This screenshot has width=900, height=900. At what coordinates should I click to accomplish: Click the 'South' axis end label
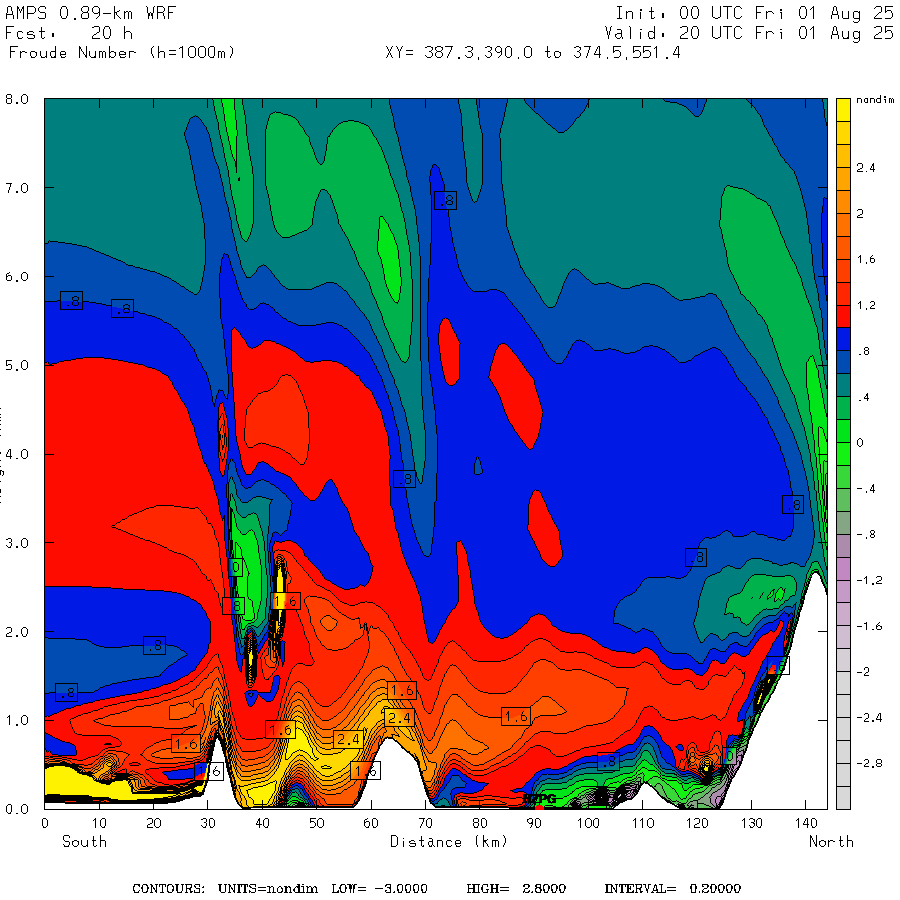(x=84, y=842)
